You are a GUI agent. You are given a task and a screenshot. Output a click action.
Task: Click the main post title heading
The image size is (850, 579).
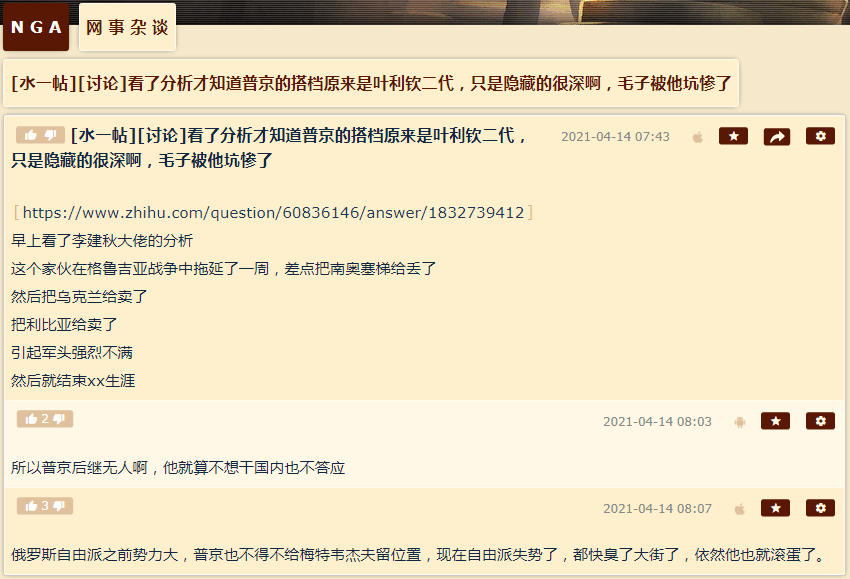coord(270,147)
